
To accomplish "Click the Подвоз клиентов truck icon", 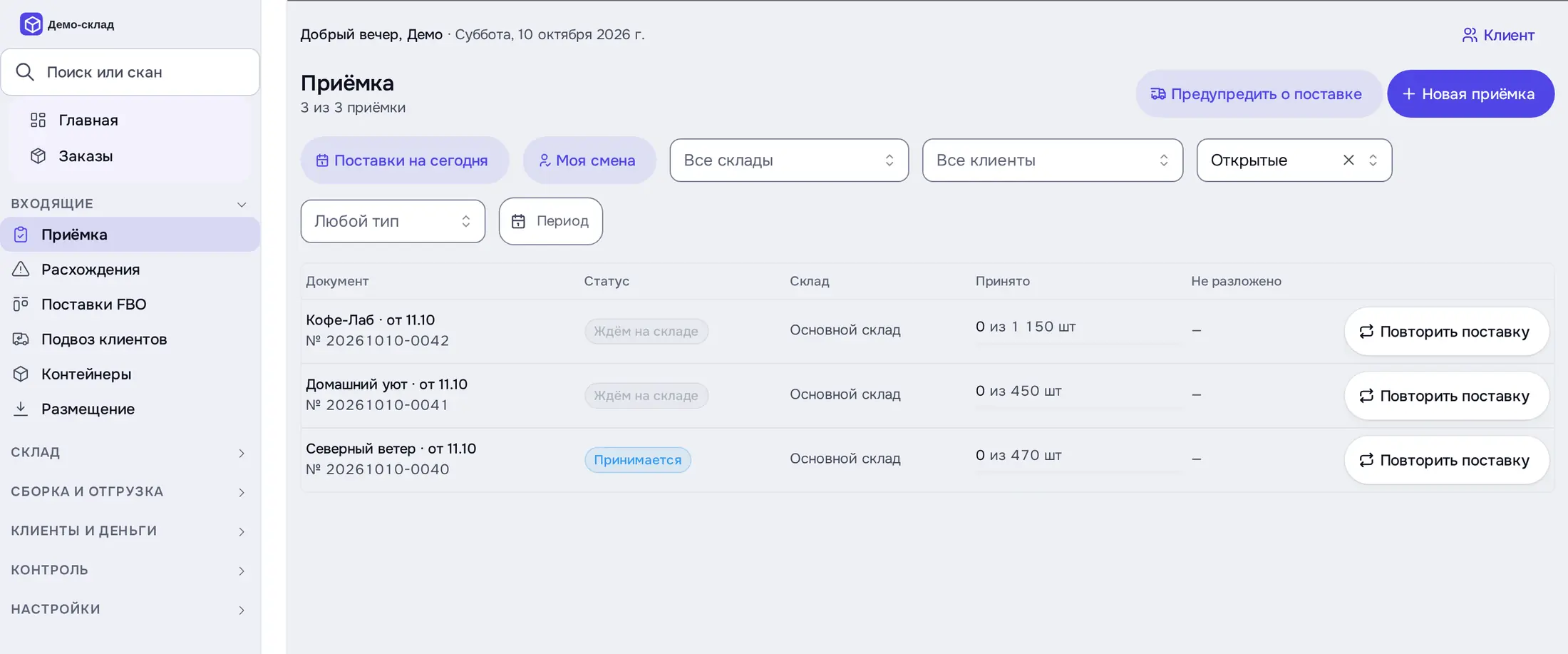I will tap(21, 339).
